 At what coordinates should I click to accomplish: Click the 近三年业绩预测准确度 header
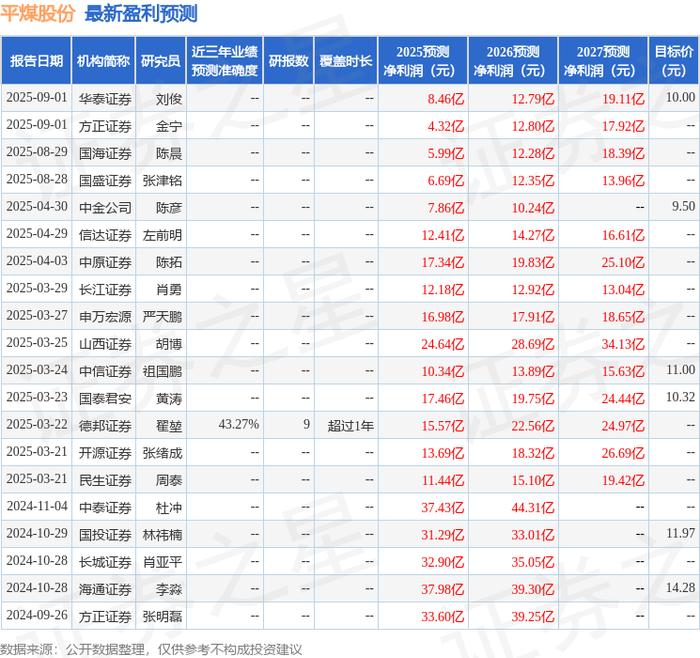[x=225, y=61]
